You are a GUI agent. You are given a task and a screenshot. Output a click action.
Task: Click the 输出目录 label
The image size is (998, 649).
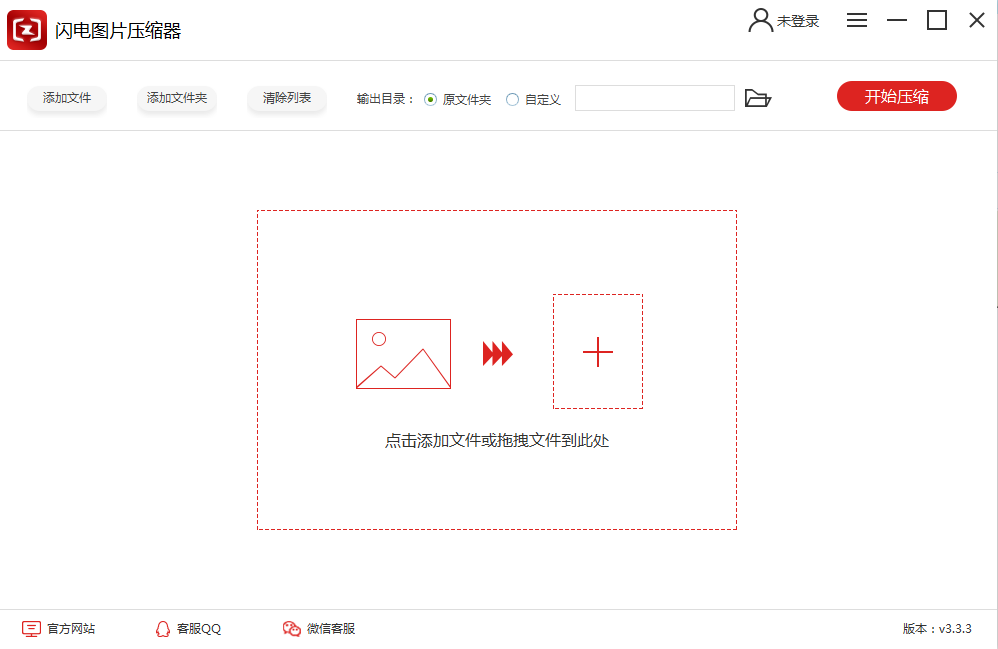coord(384,99)
